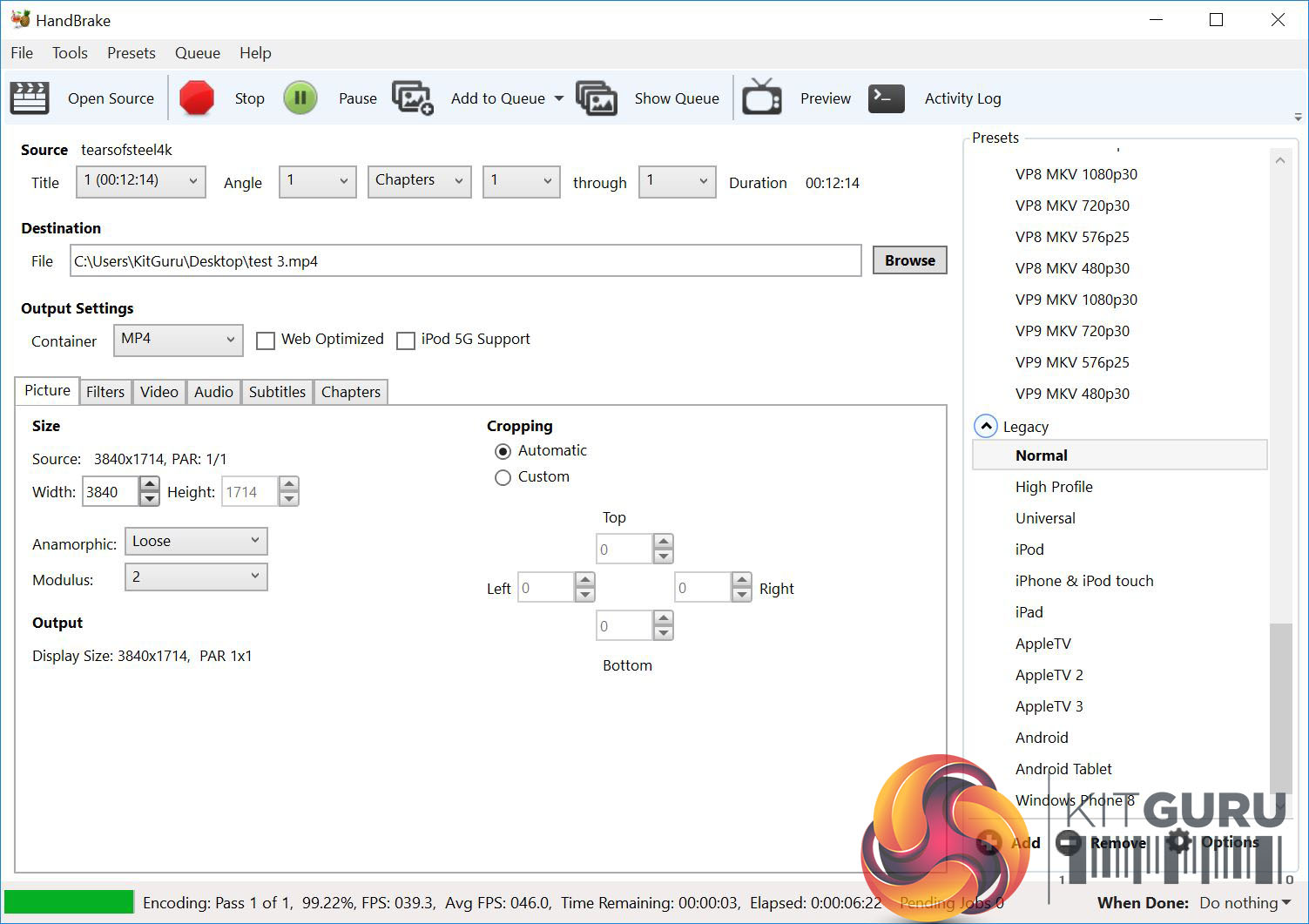Select the Android preset
This screenshot has height=924, width=1309.
point(1042,738)
